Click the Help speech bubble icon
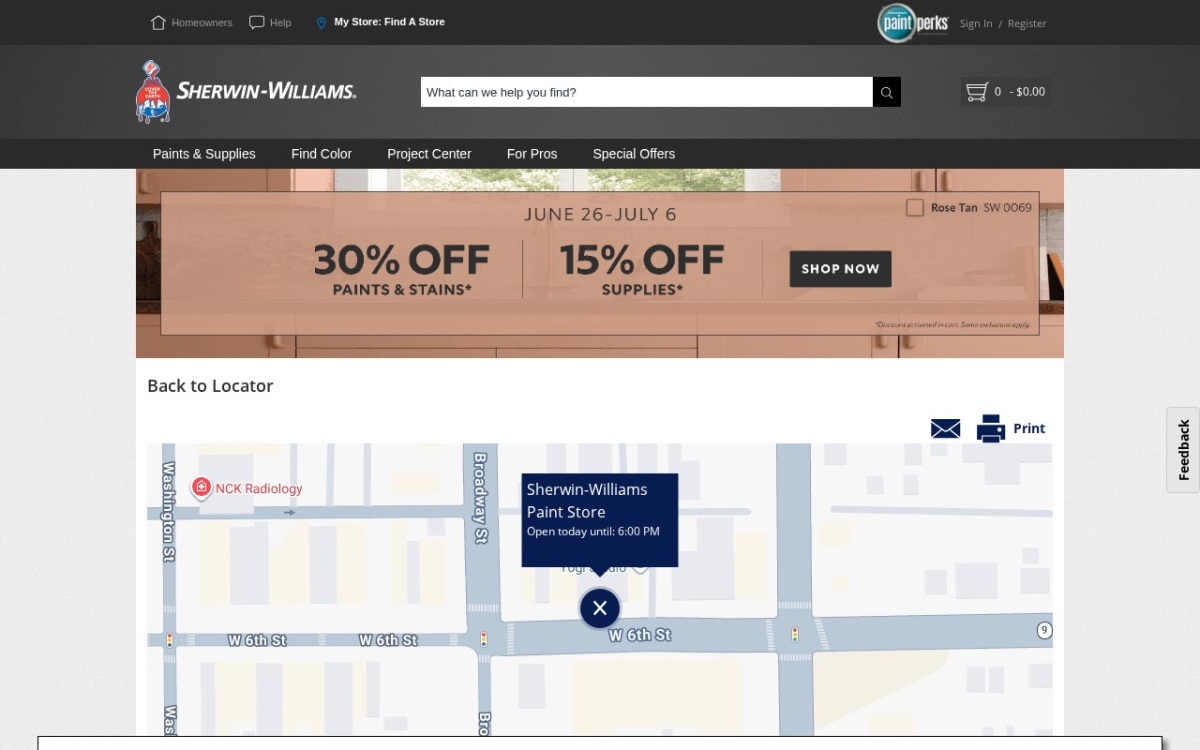This screenshot has height=750, width=1200. 257,22
